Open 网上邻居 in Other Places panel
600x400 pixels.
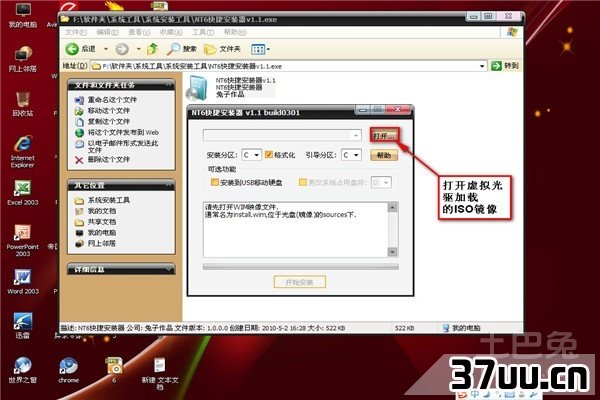pyautogui.click(x=102, y=243)
